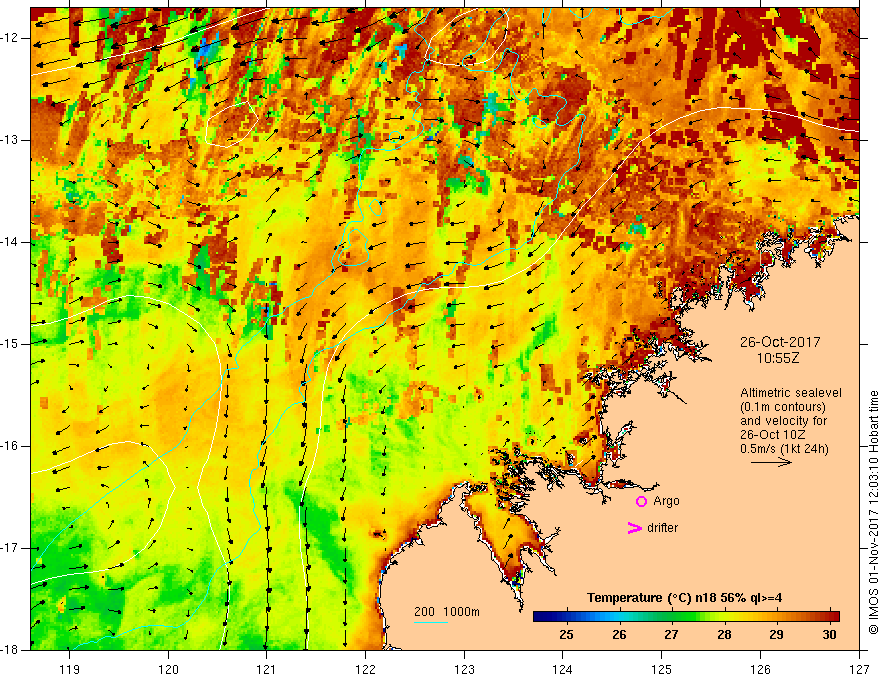Click the colorbar tick label "28"
880x680 pixels.
724,635
